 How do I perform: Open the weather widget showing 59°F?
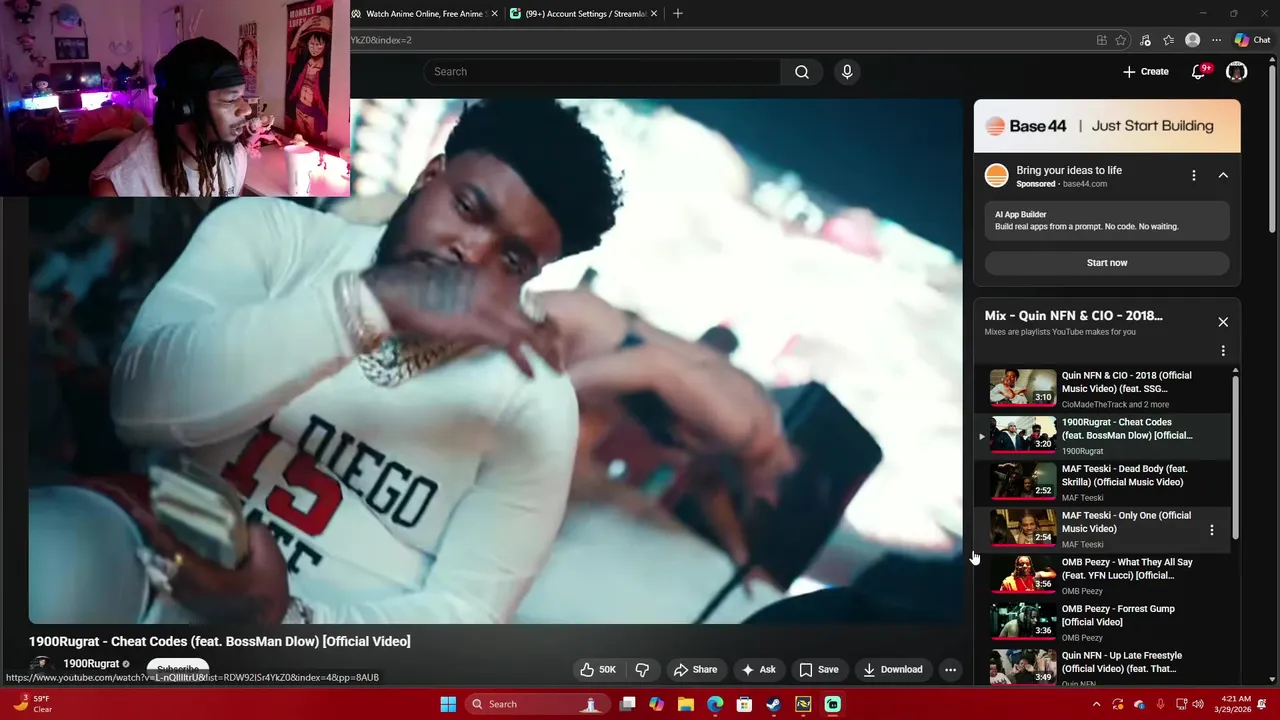coord(32,704)
